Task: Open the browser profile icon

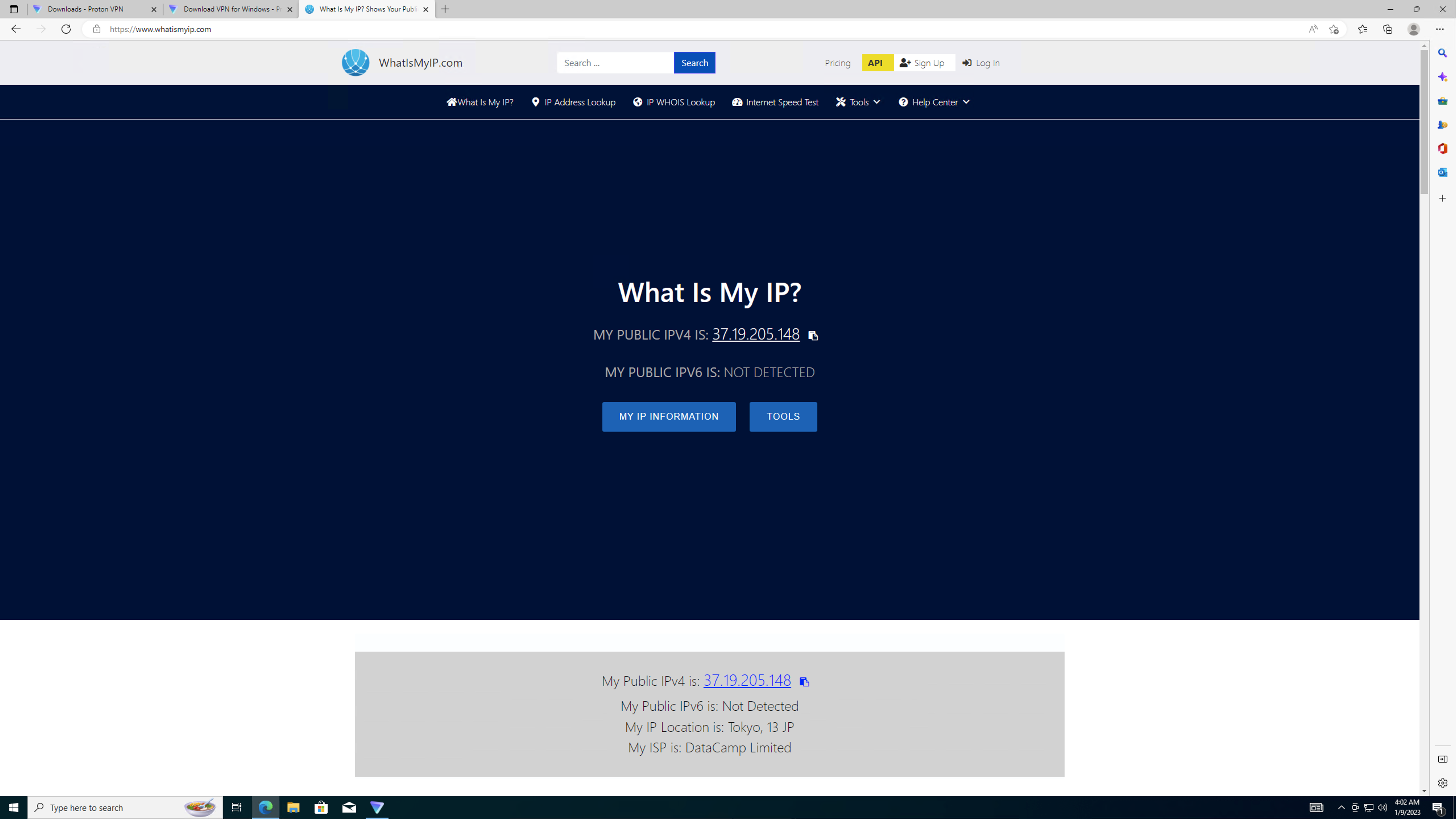Action: point(1414,29)
